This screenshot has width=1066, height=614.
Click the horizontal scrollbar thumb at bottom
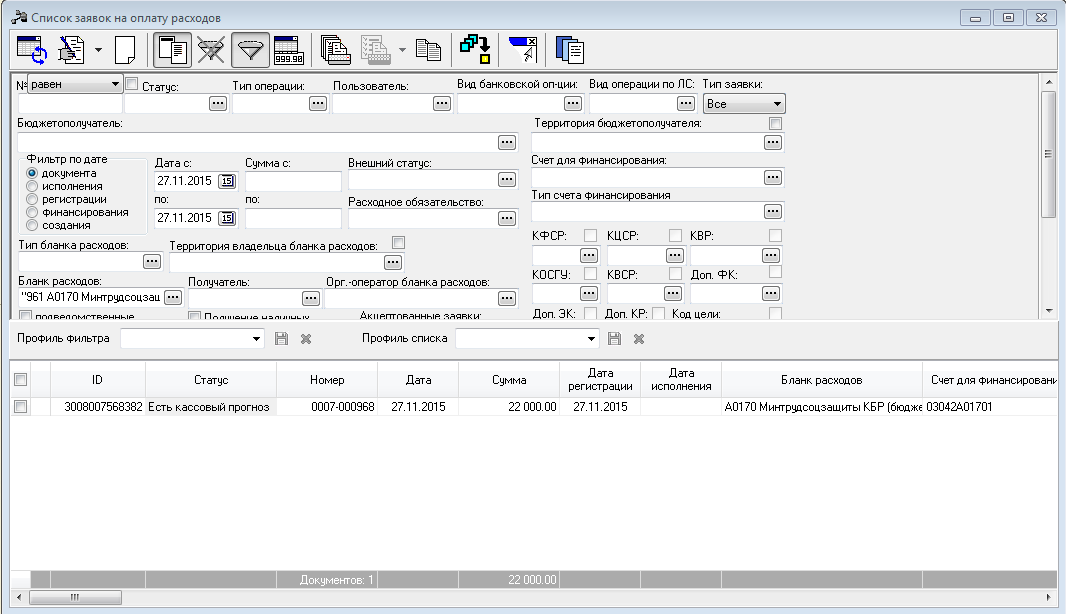(x=75, y=597)
